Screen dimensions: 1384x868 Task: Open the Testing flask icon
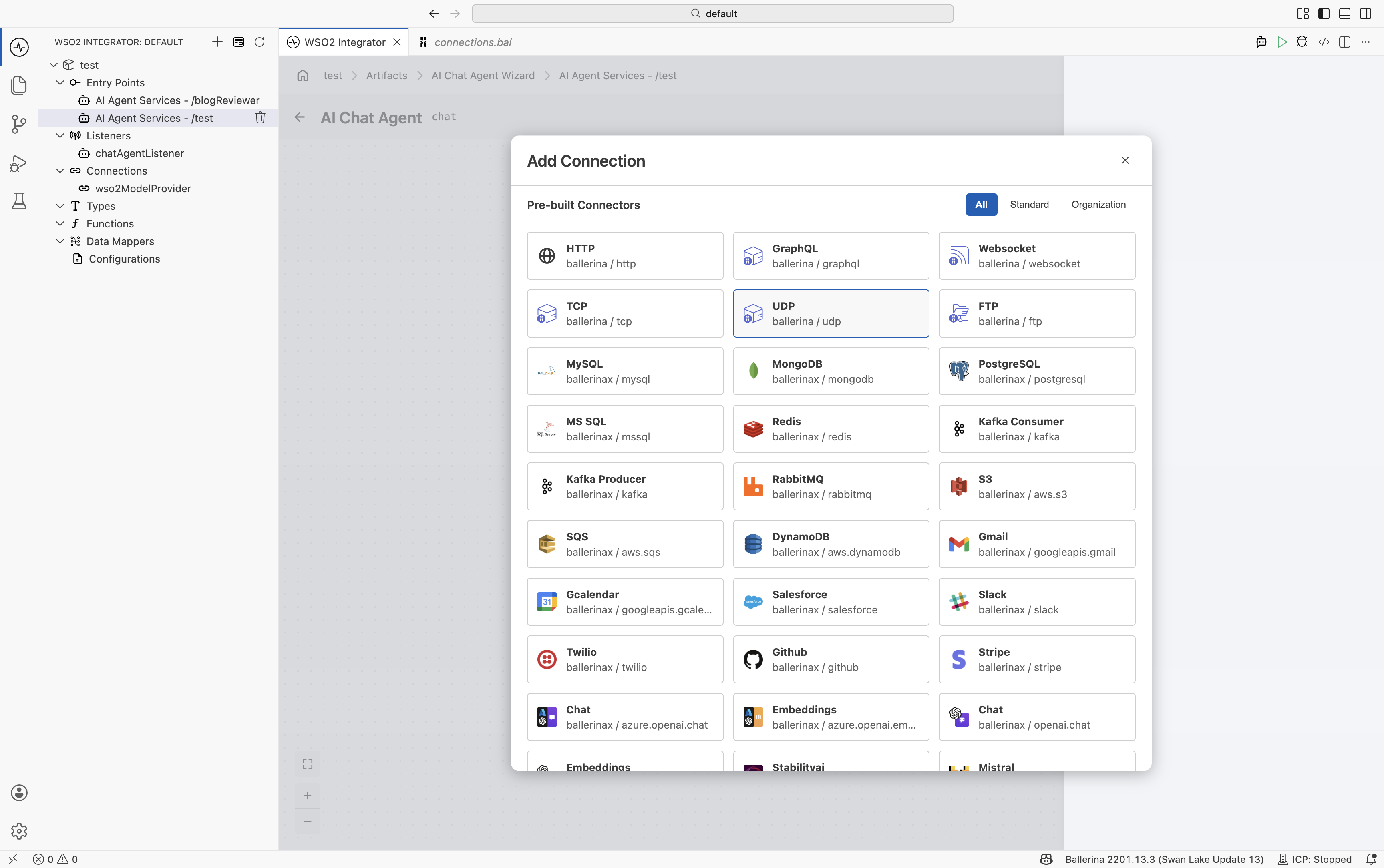tap(19, 201)
